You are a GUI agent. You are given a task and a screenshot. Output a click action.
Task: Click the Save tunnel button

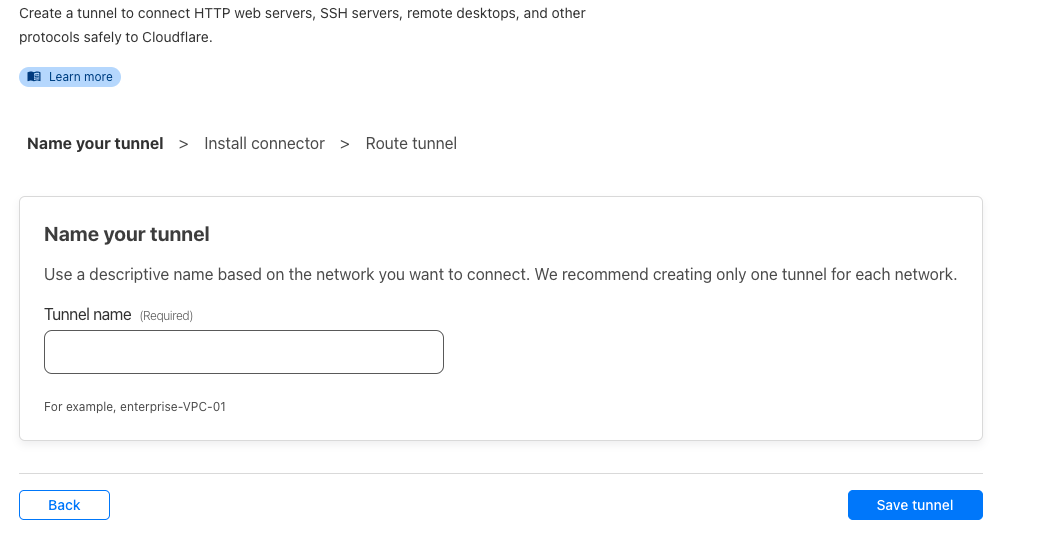pos(915,505)
